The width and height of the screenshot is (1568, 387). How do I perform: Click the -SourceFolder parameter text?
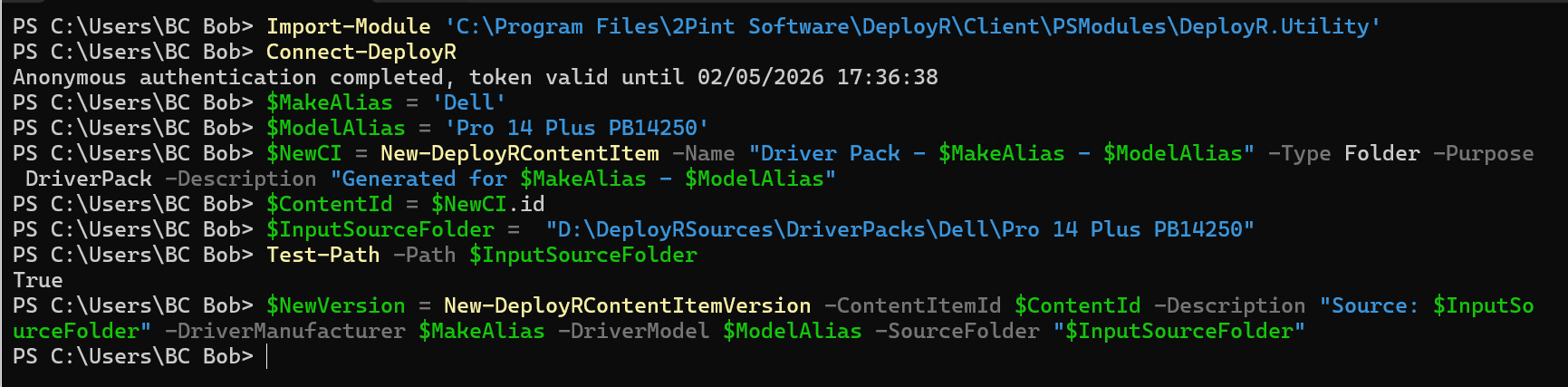point(957,331)
